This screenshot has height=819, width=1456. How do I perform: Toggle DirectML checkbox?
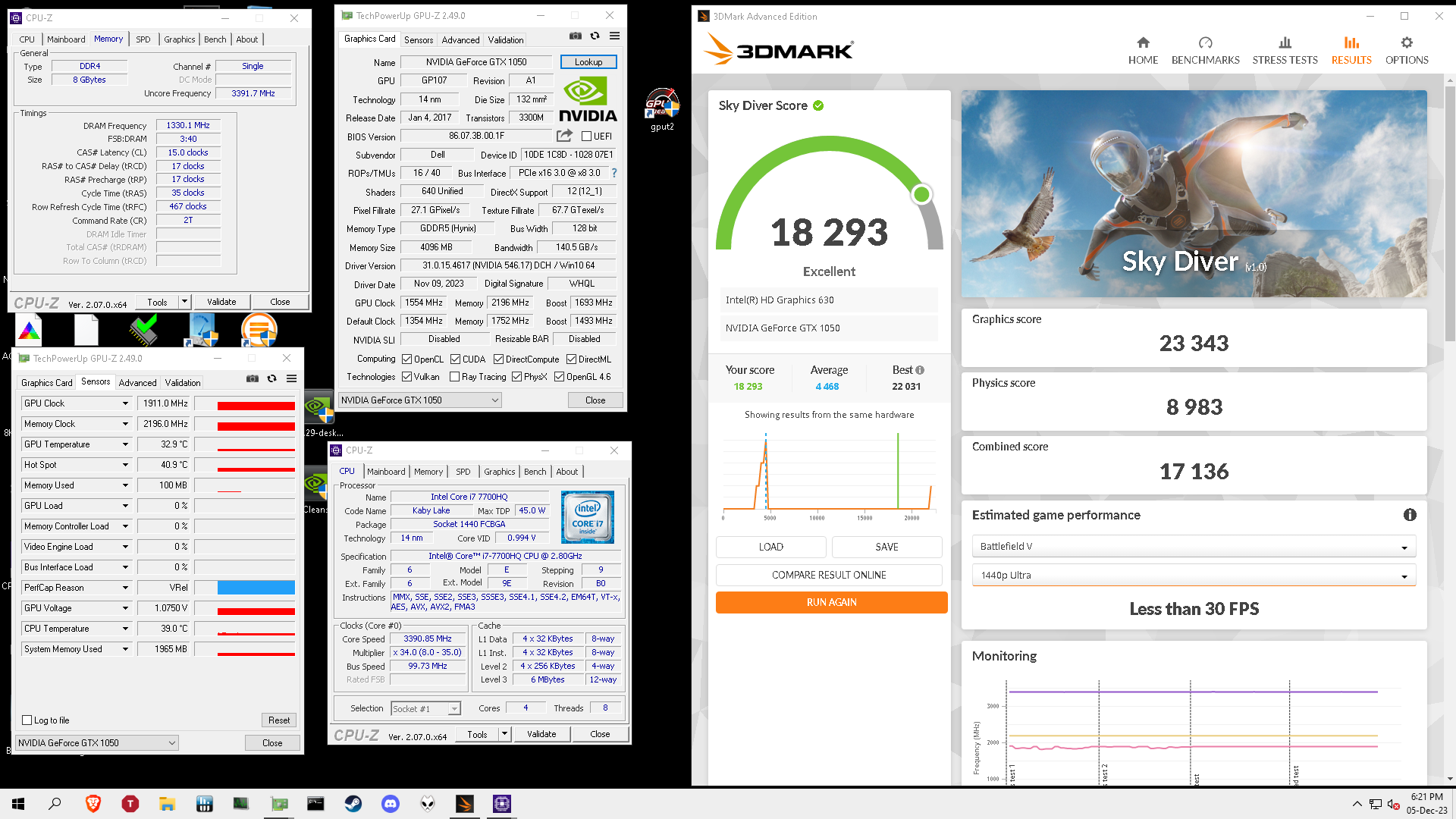pyautogui.click(x=572, y=359)
